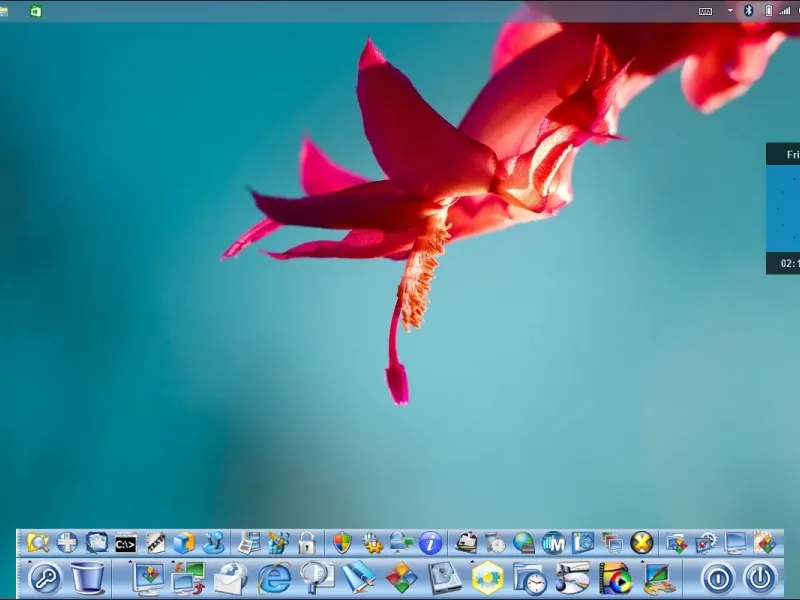
Task: Expand the arrow above Windows monitor icon
Action: click(x=131, y=562)
